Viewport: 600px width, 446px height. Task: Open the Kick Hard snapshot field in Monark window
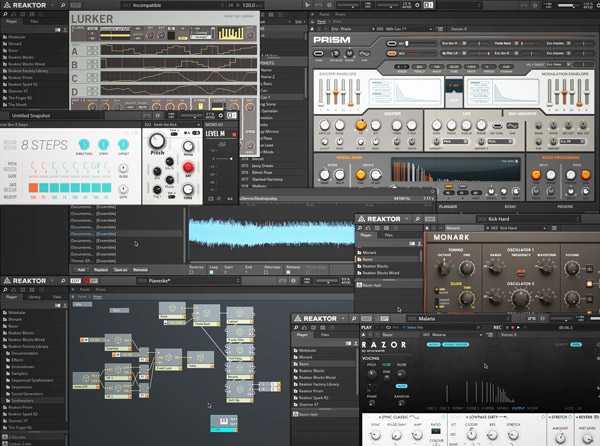coord(528,219)
